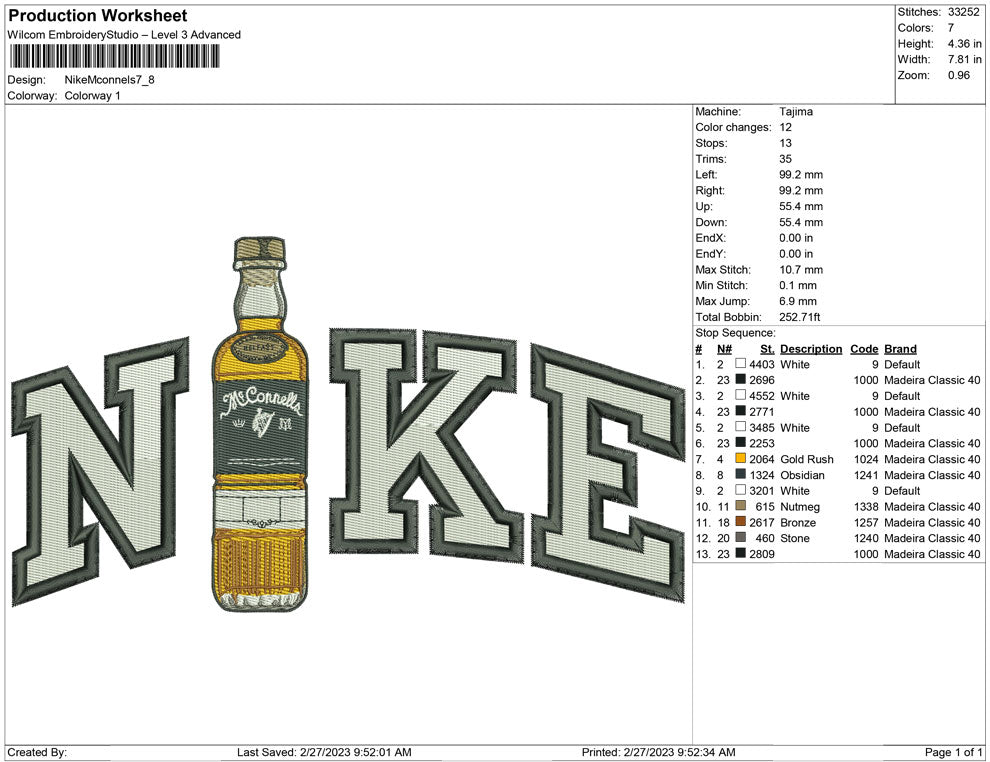990x762 pixels.
Task: Click the Gold Rush description in row 7
Action: click(x=806, y=459)
